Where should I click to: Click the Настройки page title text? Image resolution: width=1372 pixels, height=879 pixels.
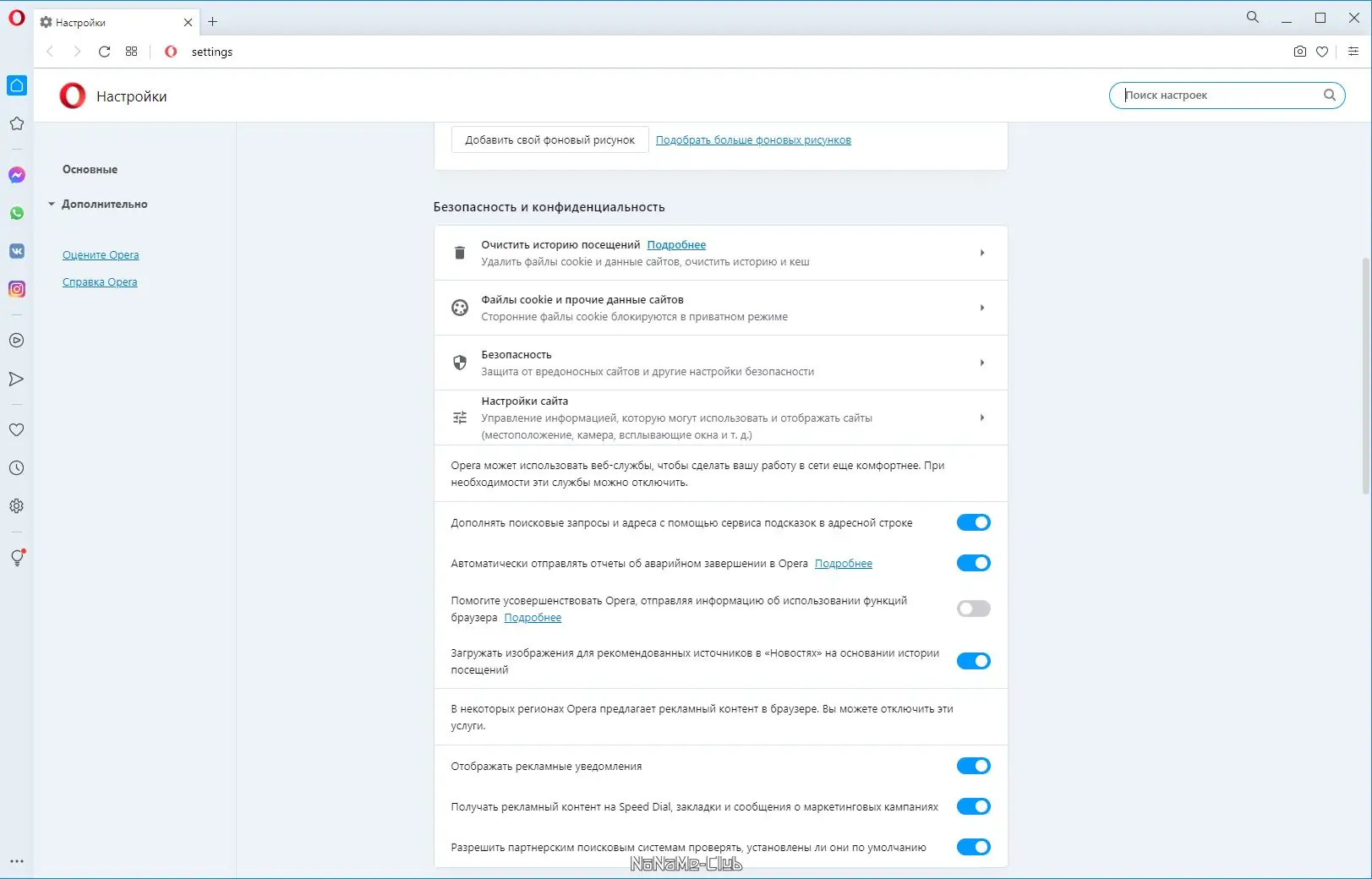[x=131, y=96]
